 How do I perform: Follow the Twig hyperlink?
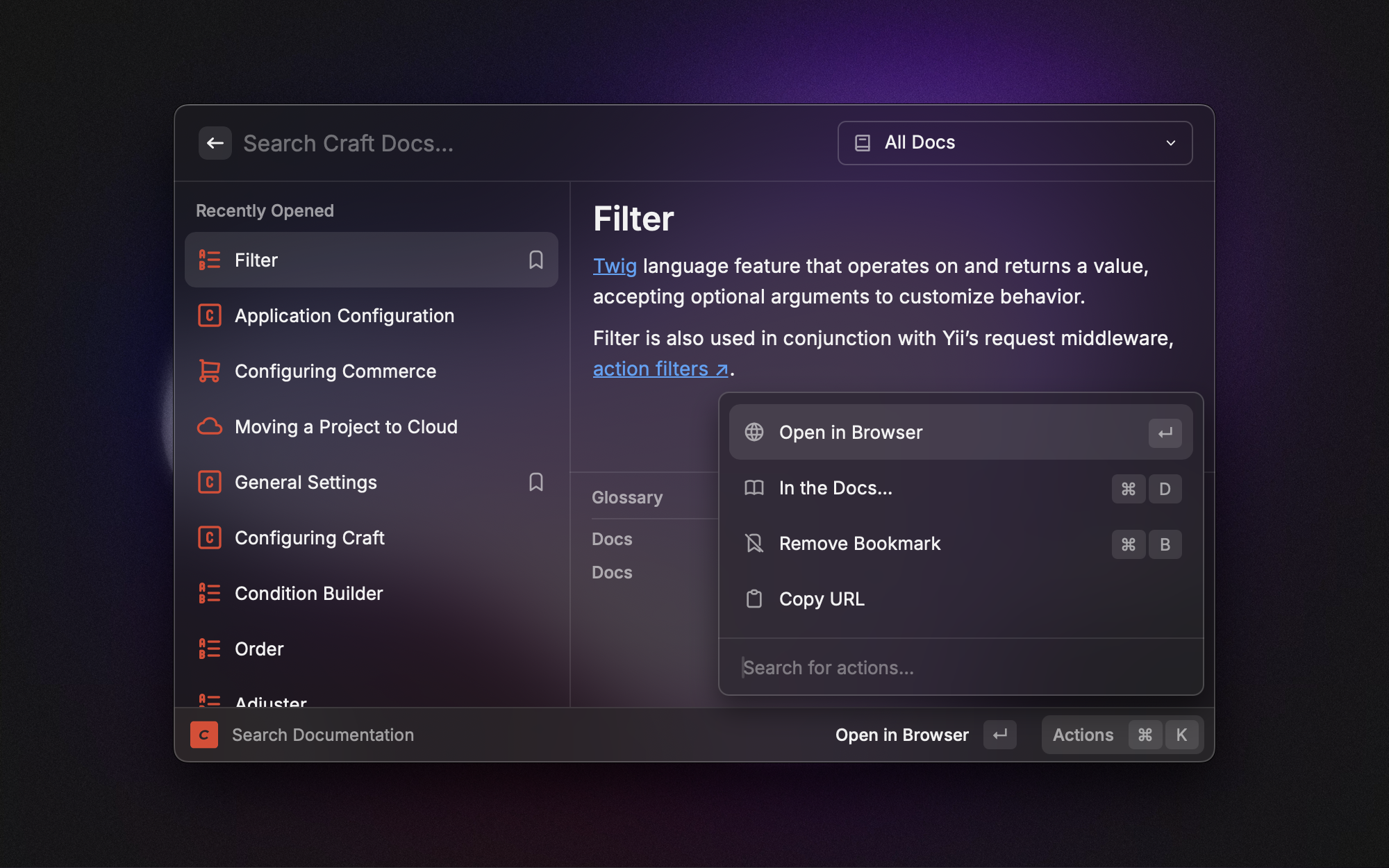click(615, 266)
